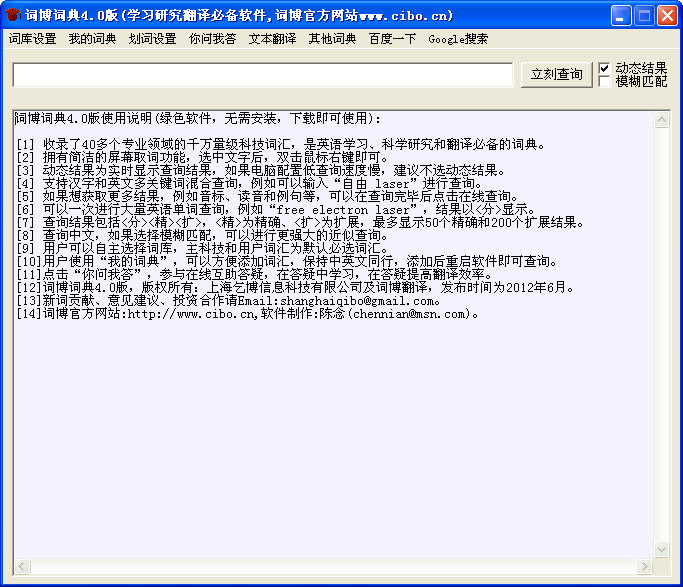683x587 pixels.
Task: Uncheck the 动态结果 checkbox
Action: point(604,68)
